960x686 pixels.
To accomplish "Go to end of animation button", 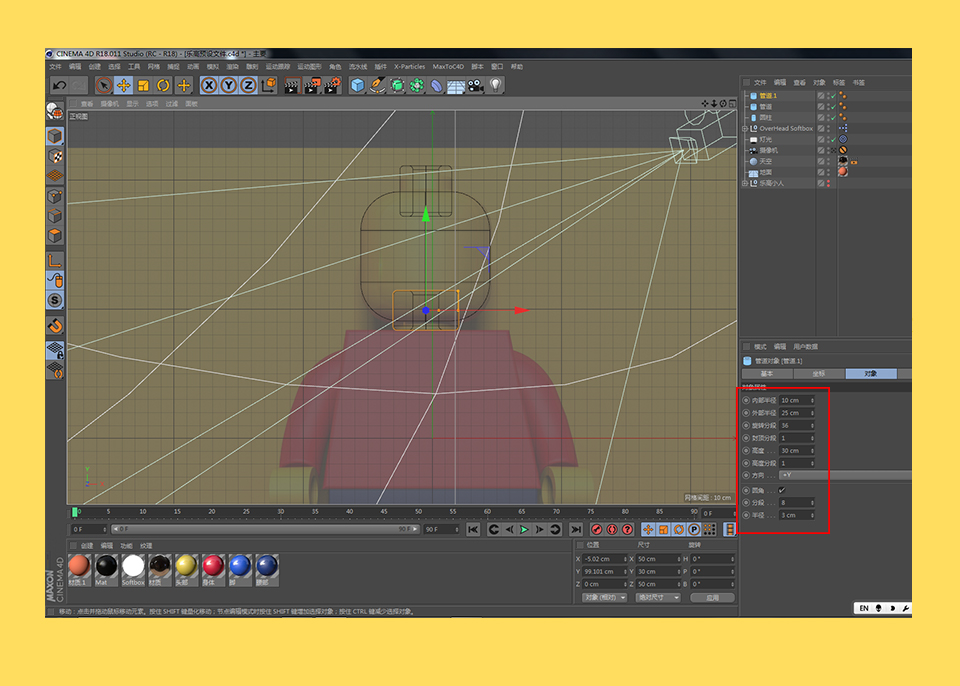I will pos(576,530).
